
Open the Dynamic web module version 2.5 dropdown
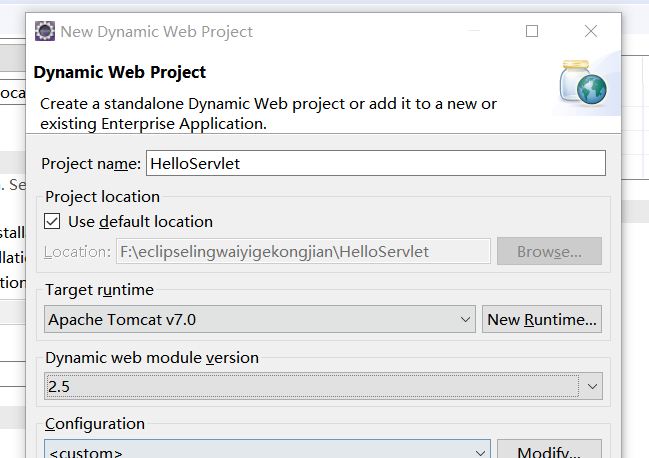pos(323,386)
